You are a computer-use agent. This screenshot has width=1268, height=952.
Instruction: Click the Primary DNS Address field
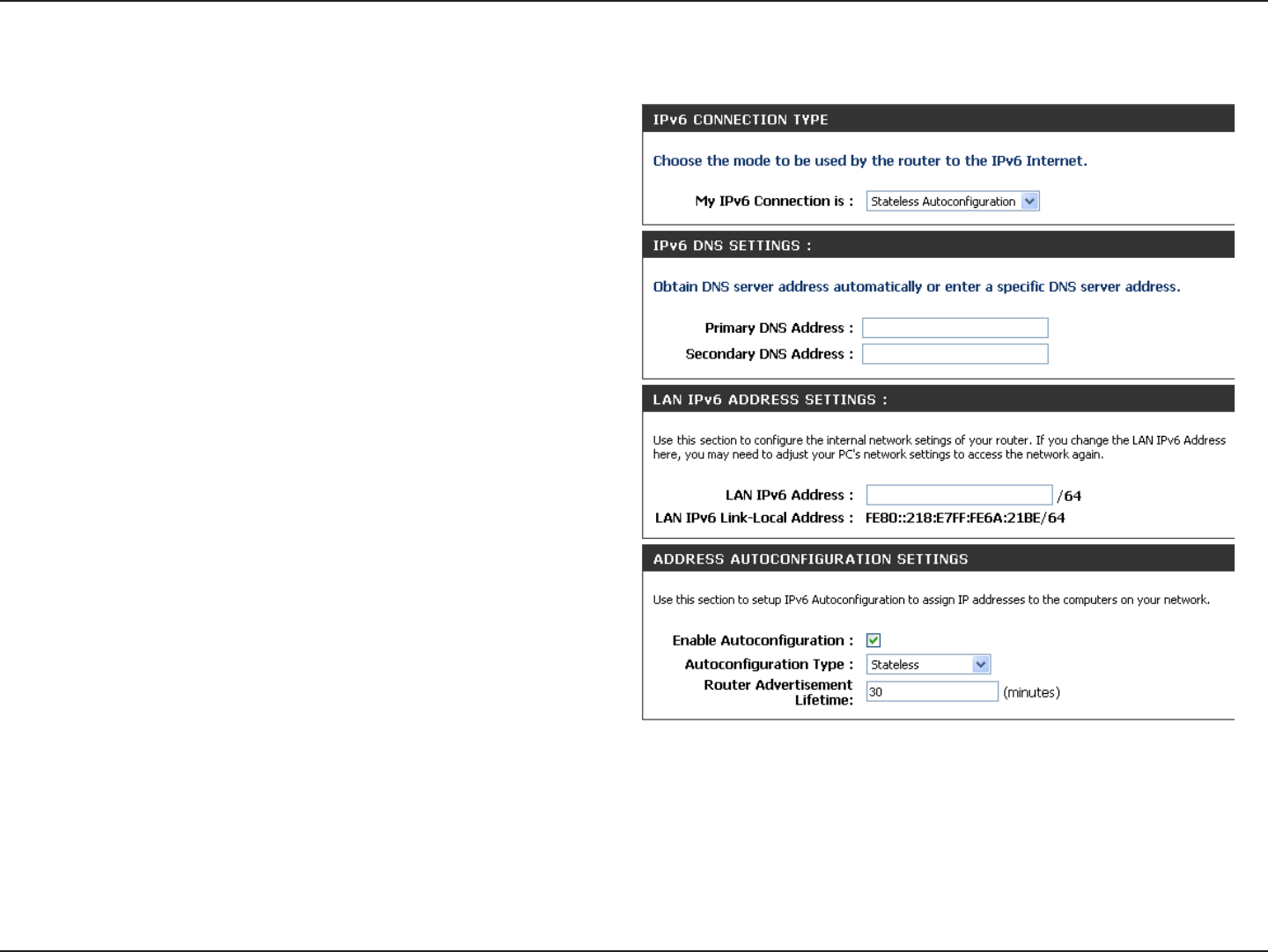(x=955, y=328)
